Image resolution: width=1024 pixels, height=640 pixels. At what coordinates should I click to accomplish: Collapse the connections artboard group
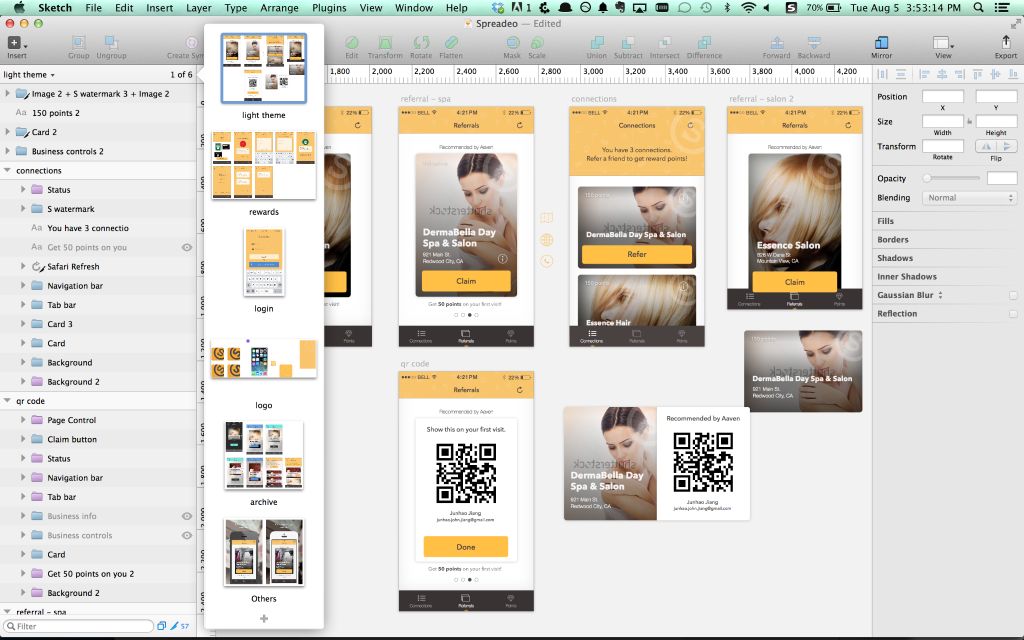[x=7, y=170]
